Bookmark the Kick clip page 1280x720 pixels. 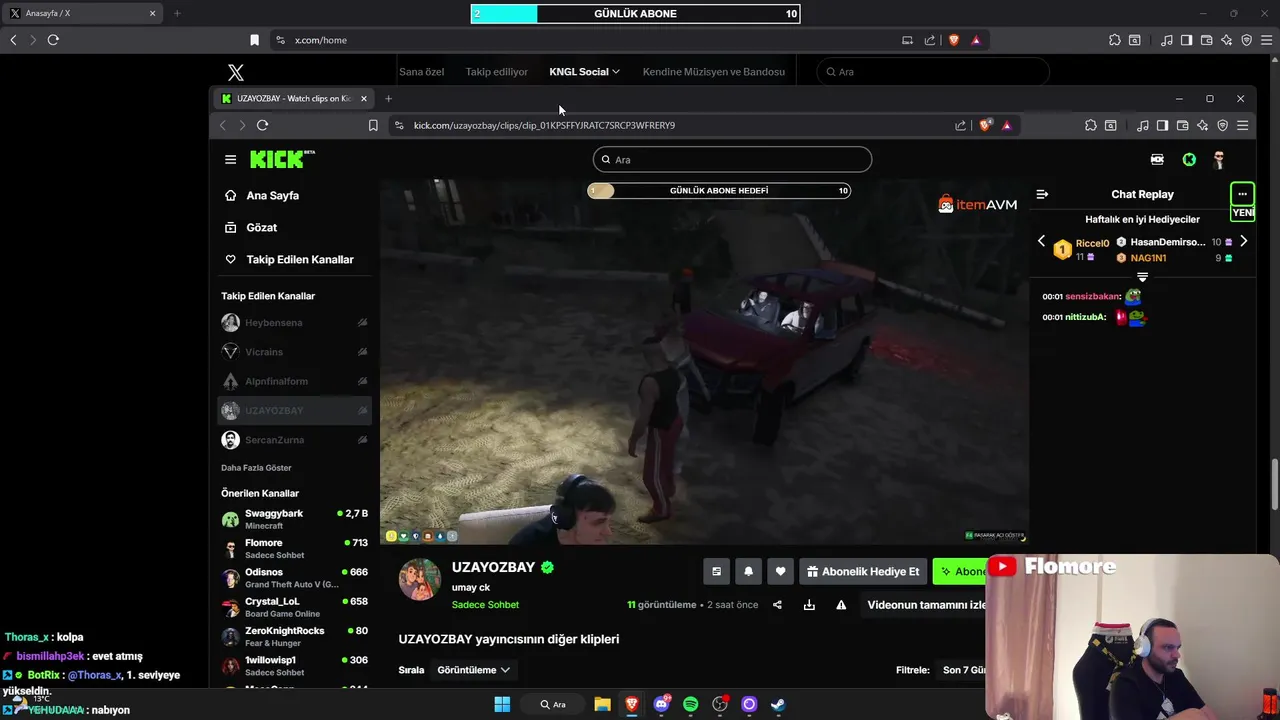coord(373,125)
